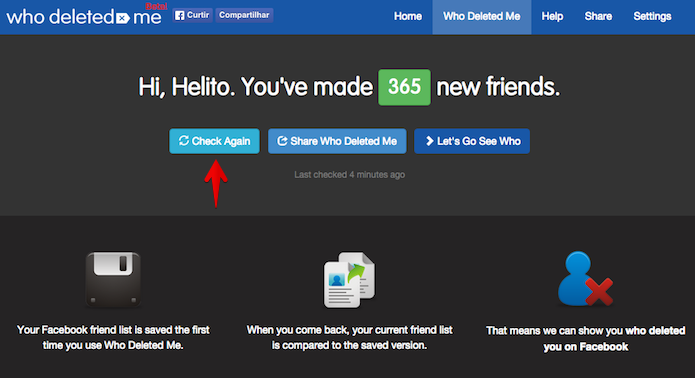Click the Compartilhar share button
Image resolution: width=695 pixels, height=378 pixels.
[x=244, y=15]
